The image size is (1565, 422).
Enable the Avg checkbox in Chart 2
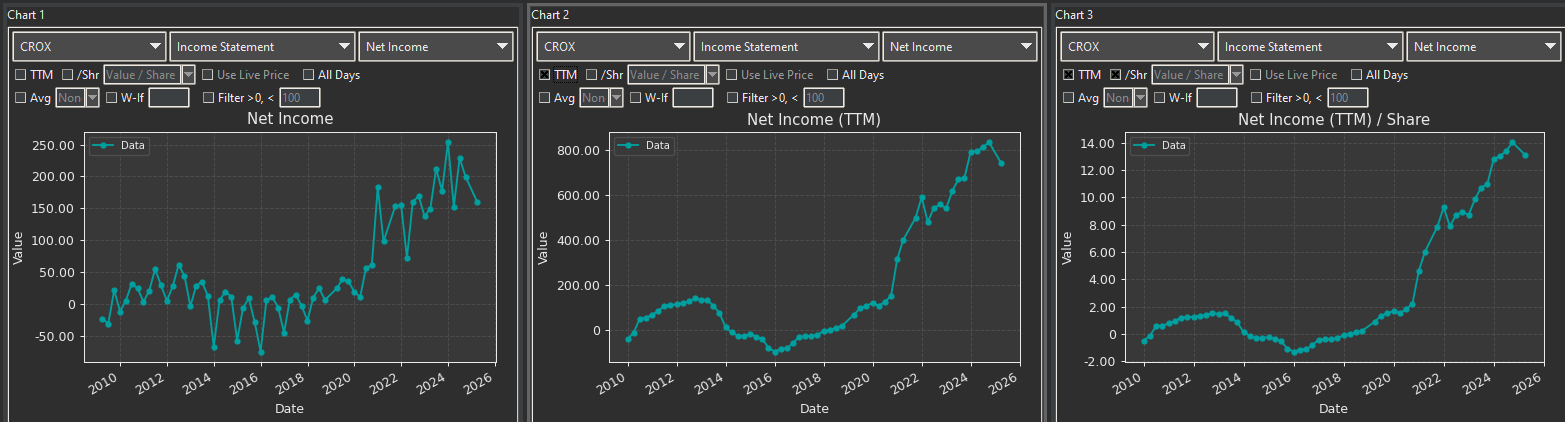click(x=545, y=98)
